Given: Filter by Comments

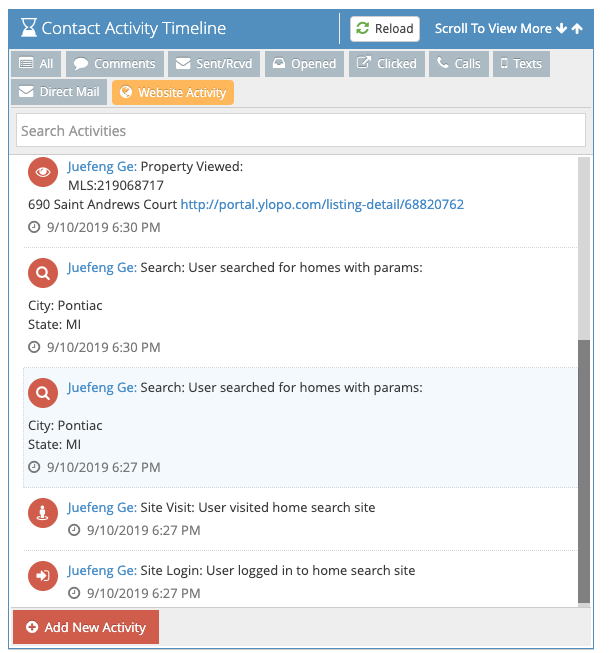Looking at the screenshot, I should tap(114, 64).
